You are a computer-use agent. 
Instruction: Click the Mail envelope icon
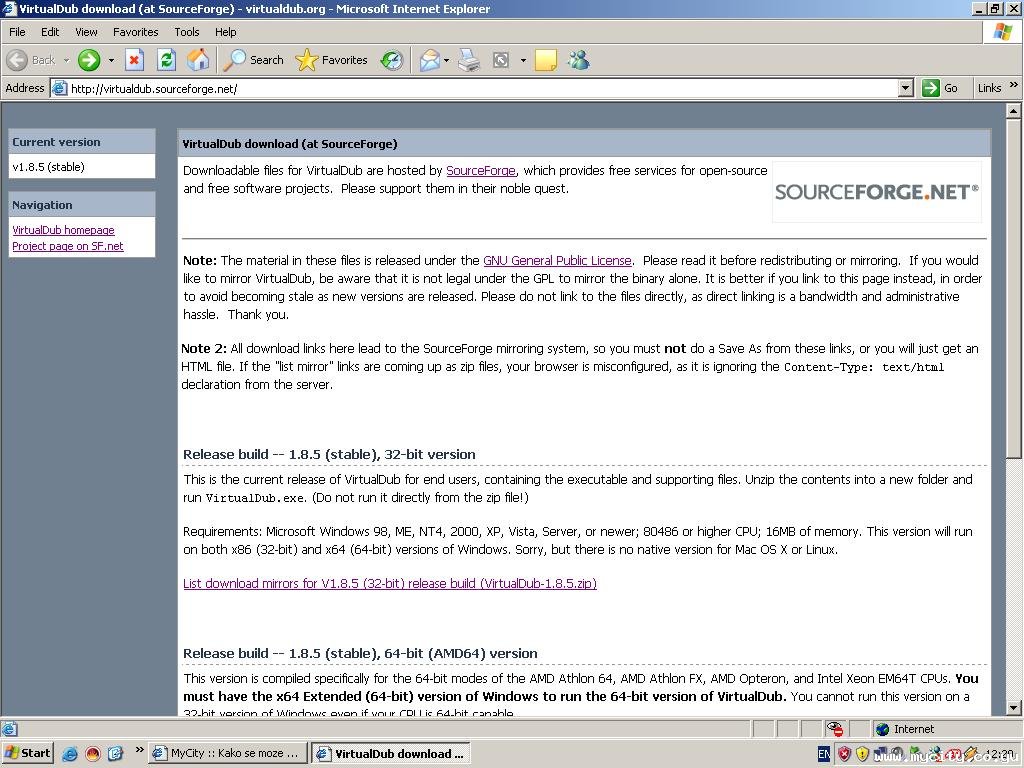click(430, 60)
